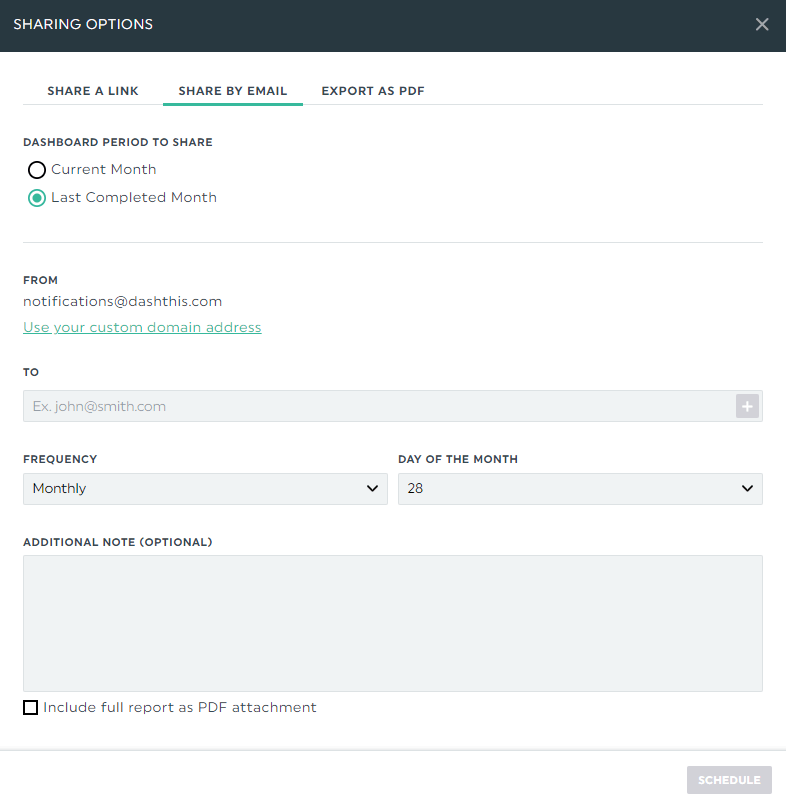The height and width of the screenshot is (801, 786).
Task: Click the Day of the Month chevron arrow
Action: (x=747, y=489)
